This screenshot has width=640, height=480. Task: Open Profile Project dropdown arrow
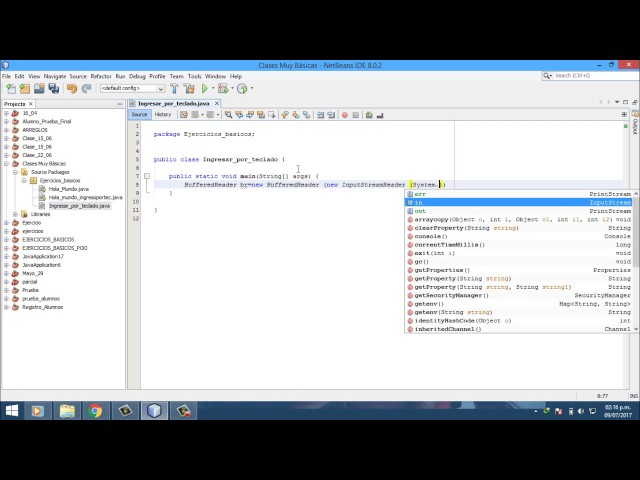(x=251, y=89)
